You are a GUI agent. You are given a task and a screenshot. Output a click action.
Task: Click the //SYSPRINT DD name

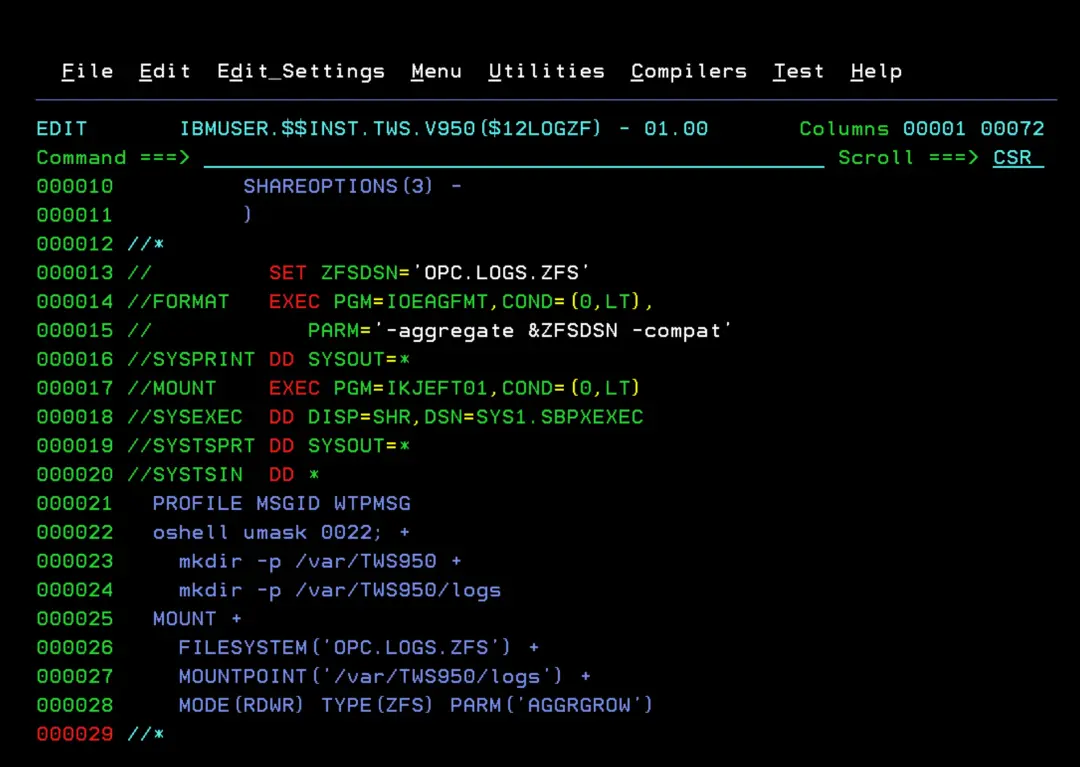pyautogui.click(x=191, y=360)
